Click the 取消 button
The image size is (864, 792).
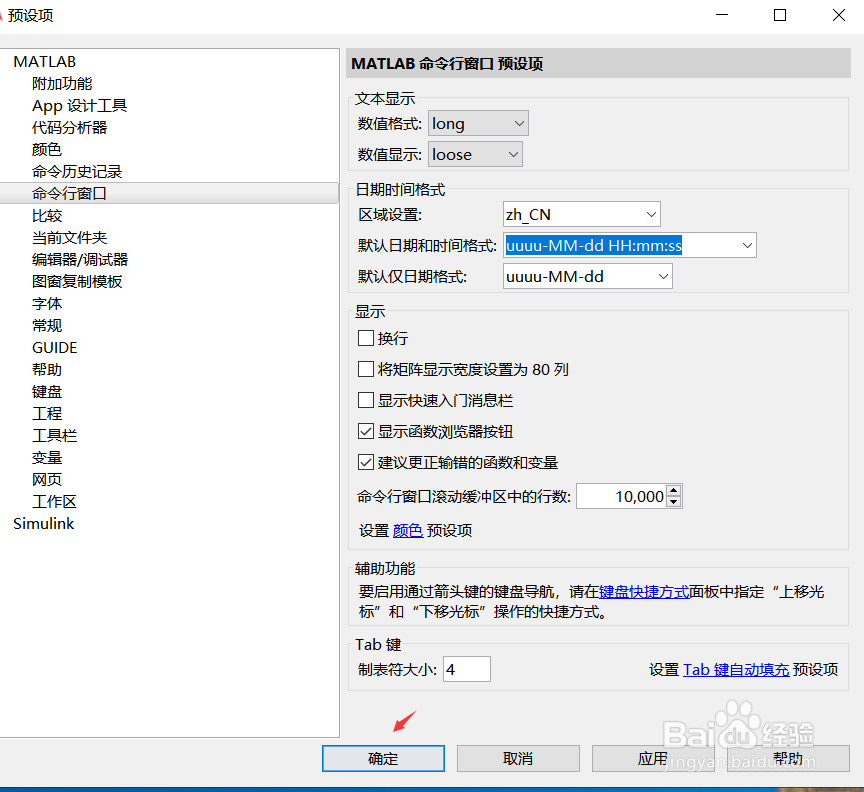click(518, 758)
